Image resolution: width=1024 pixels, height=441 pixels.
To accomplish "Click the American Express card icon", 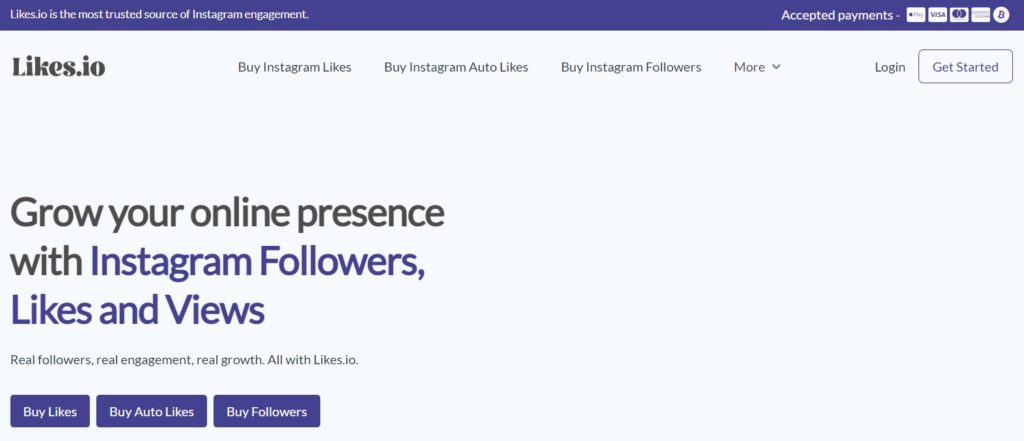I will click(980, 15).
